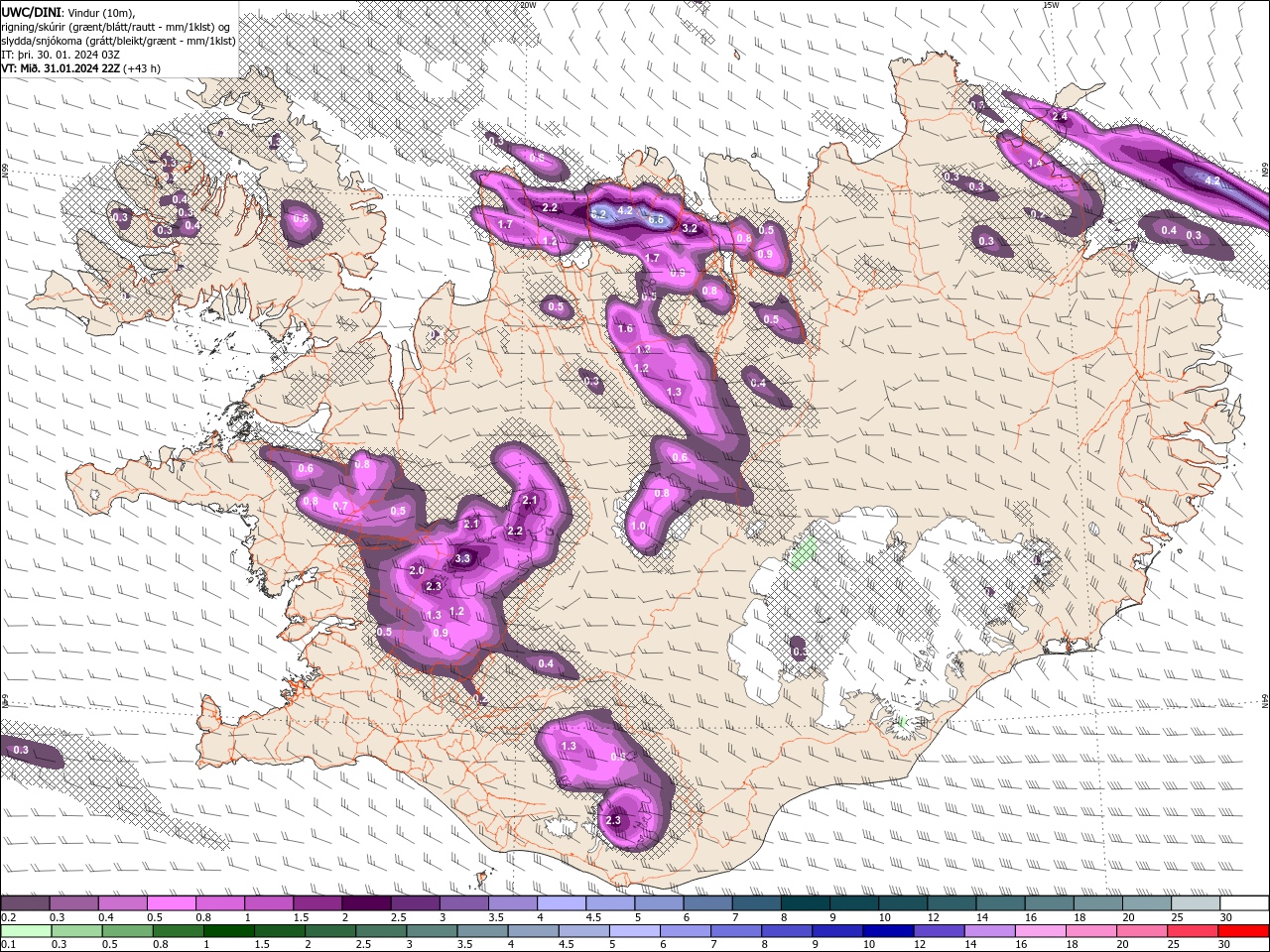Click the upper scale's pale grey swatch between 25 and 30
This screenshot has width=1270, height=952.
point(1197,903)
